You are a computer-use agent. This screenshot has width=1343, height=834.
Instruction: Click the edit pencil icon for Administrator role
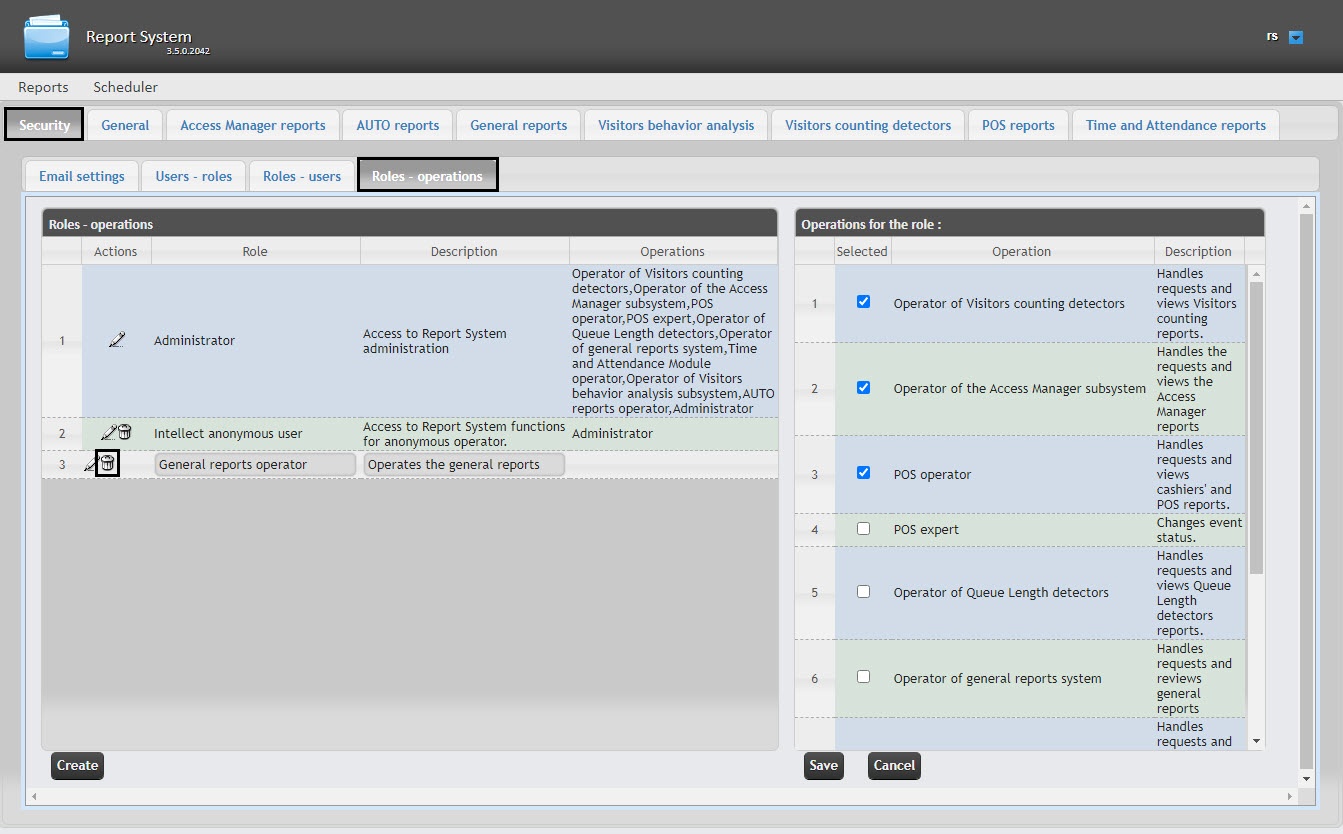(117, 341)
